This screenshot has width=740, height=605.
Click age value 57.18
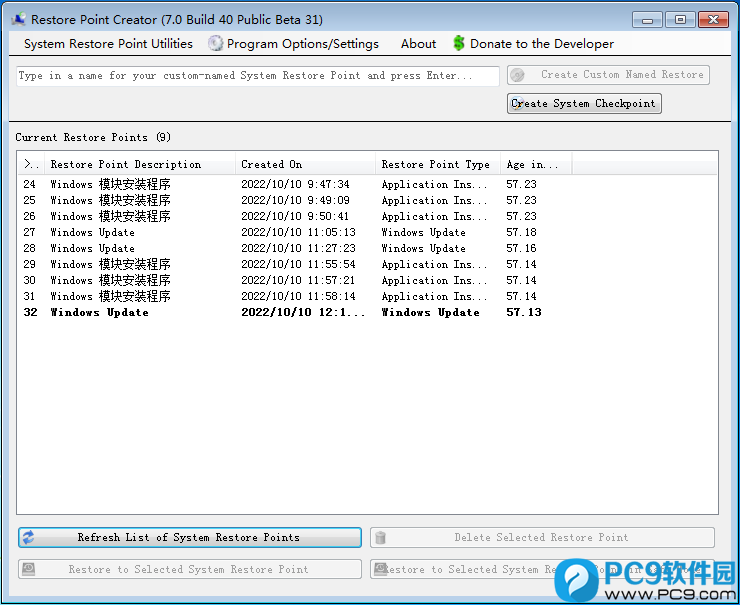pos(521,232)
